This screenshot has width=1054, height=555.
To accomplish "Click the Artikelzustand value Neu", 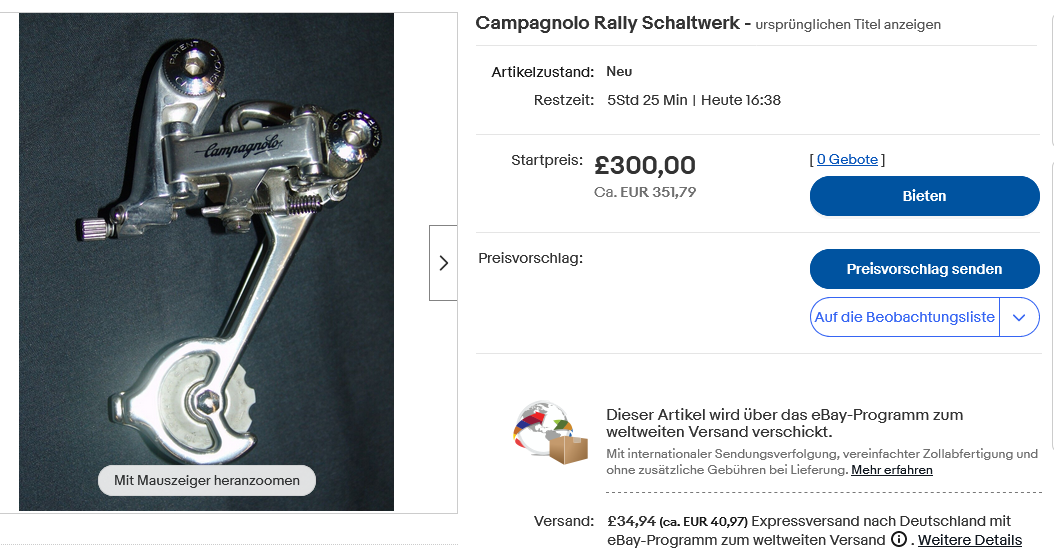I will 619,72.
